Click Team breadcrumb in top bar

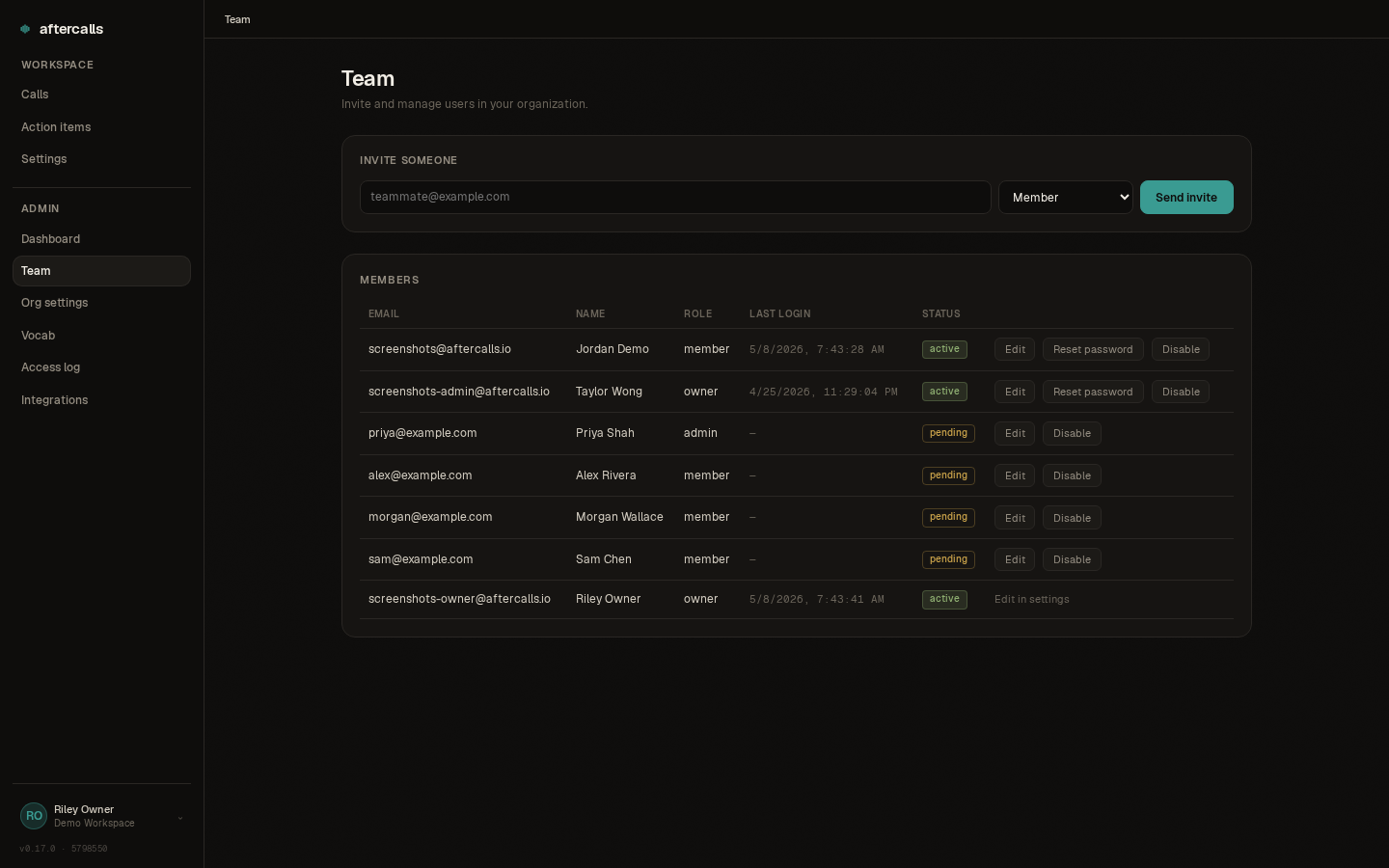coord(237,19)
